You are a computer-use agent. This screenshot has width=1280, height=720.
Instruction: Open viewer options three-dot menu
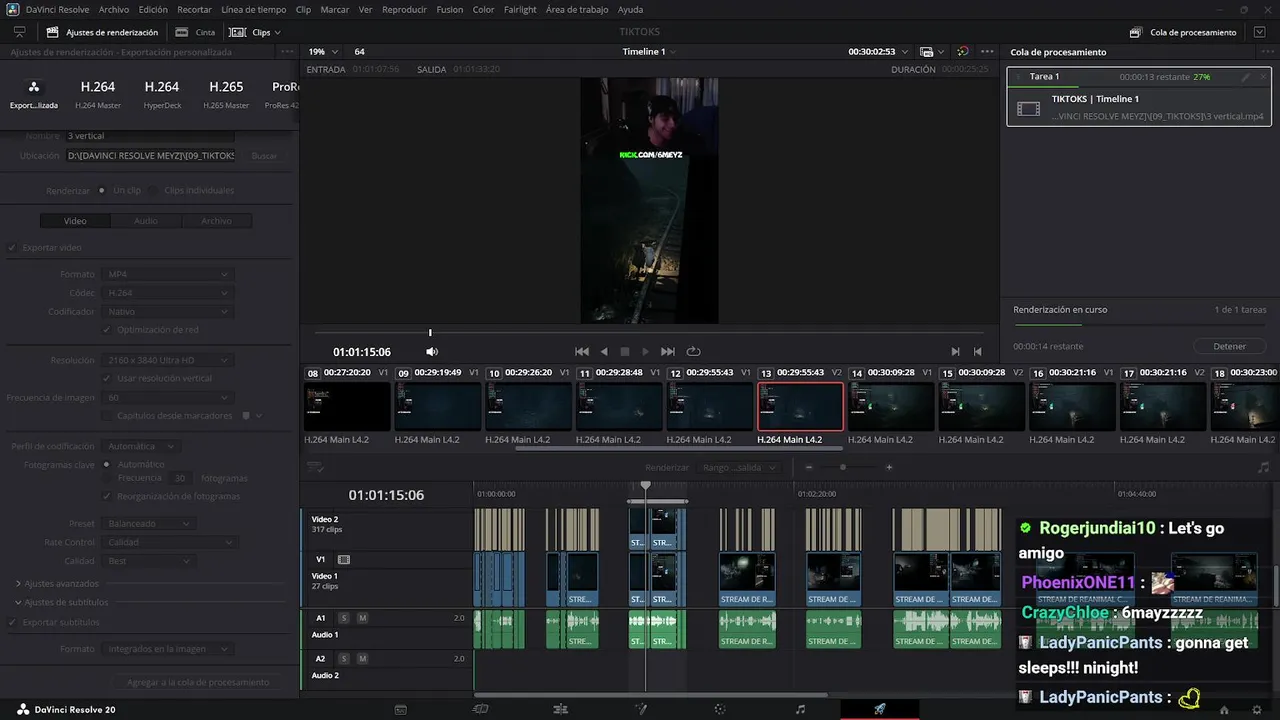pos(987,51)
